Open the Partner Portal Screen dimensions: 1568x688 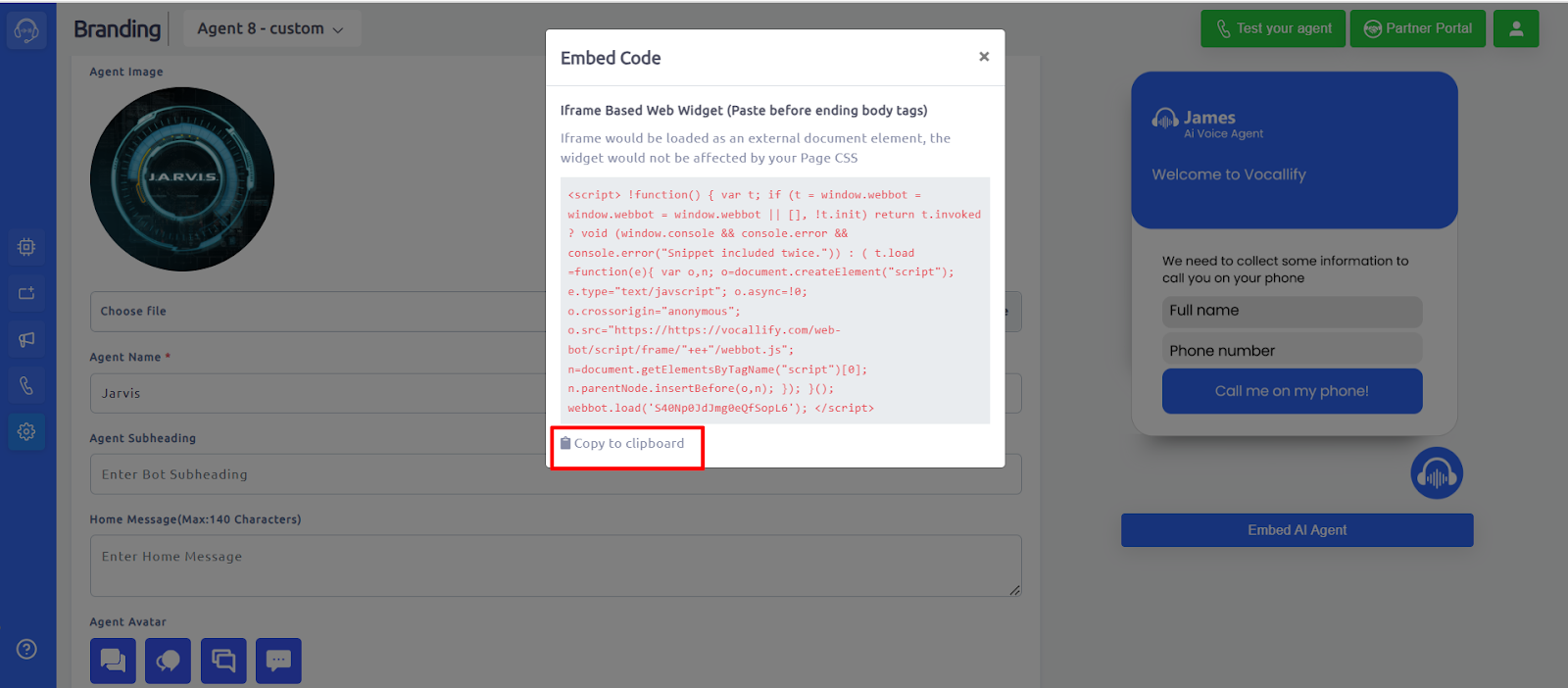pyautogui.click(x=1418, y=28)
